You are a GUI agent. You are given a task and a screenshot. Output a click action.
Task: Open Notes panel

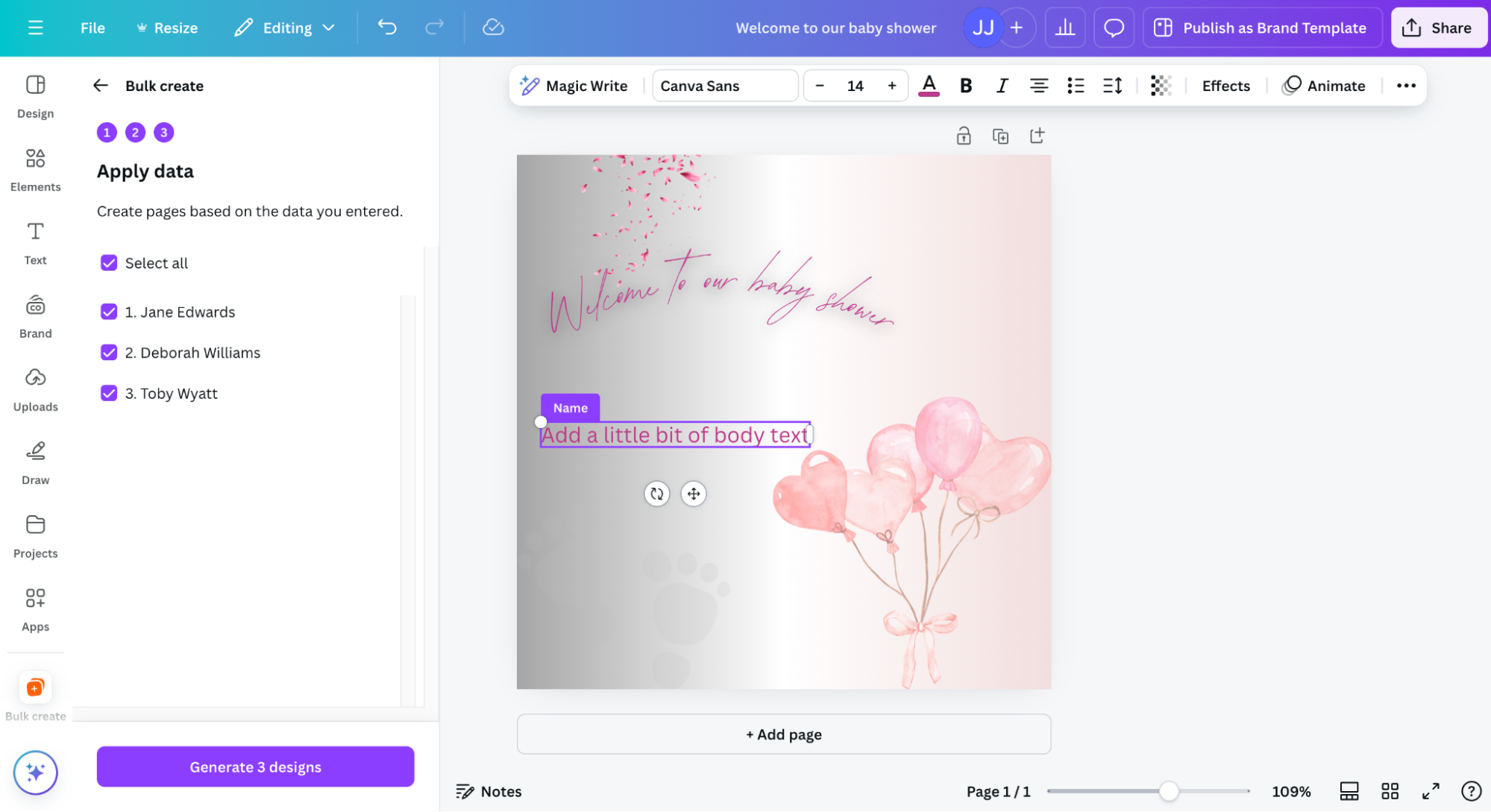pos(489,791)
